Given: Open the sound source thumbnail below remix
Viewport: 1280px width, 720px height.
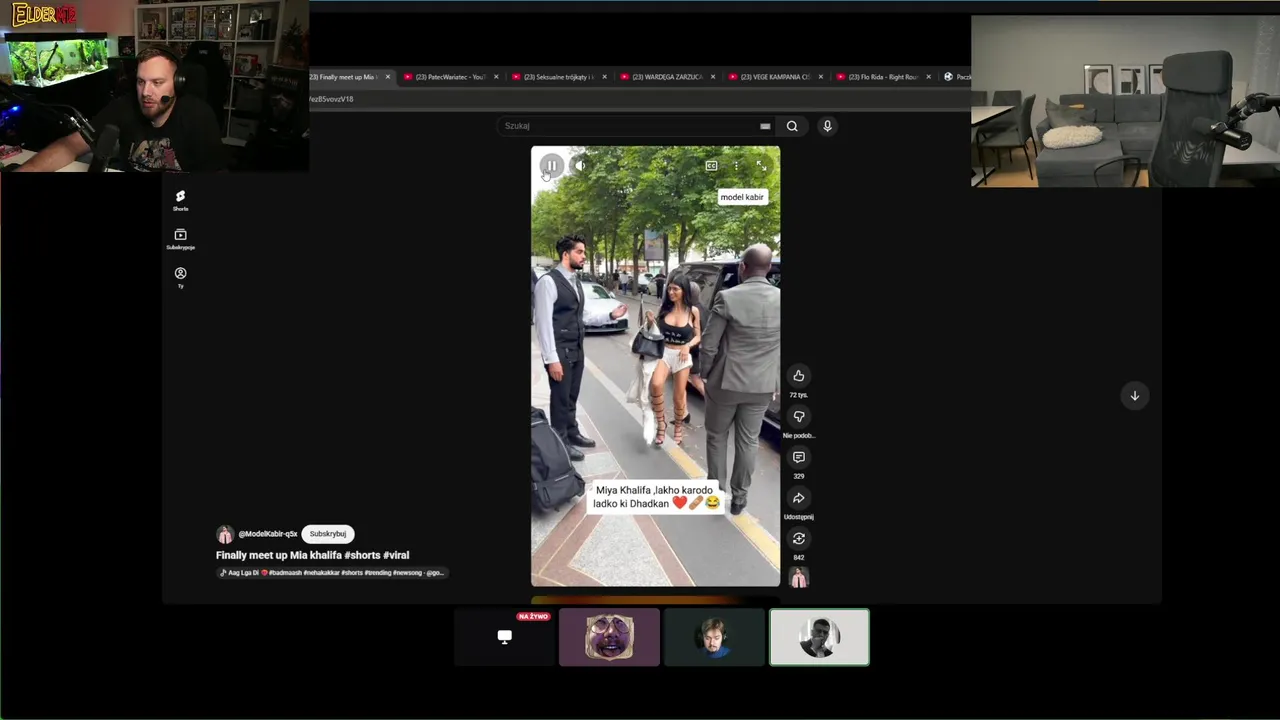Looking at the screenshot, I should pyautogui.click(x=798, y=577).
